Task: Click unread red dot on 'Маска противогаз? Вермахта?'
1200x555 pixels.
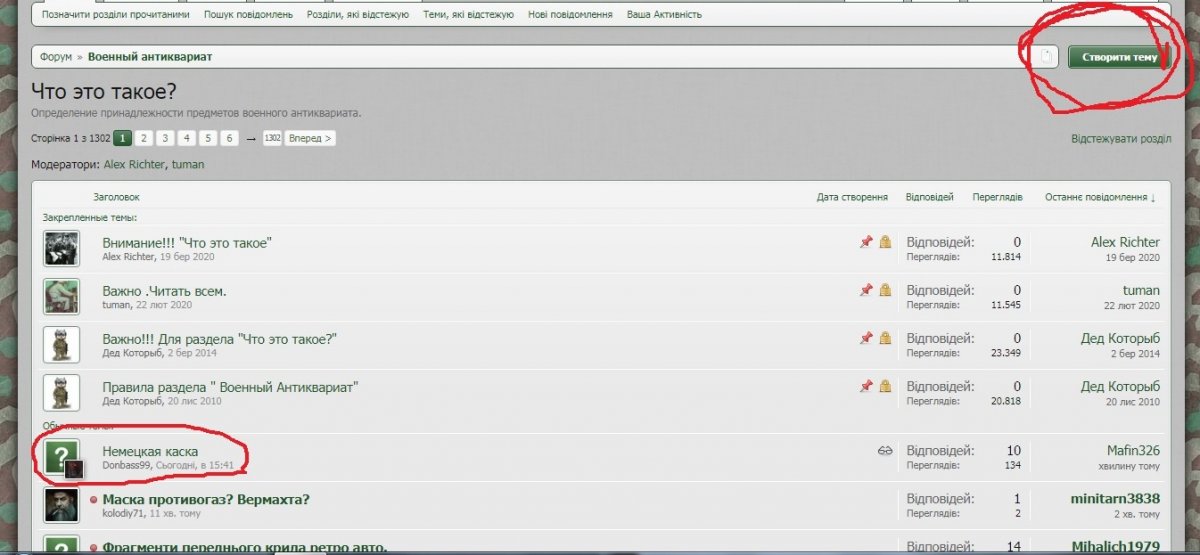Action: (94, 500)
